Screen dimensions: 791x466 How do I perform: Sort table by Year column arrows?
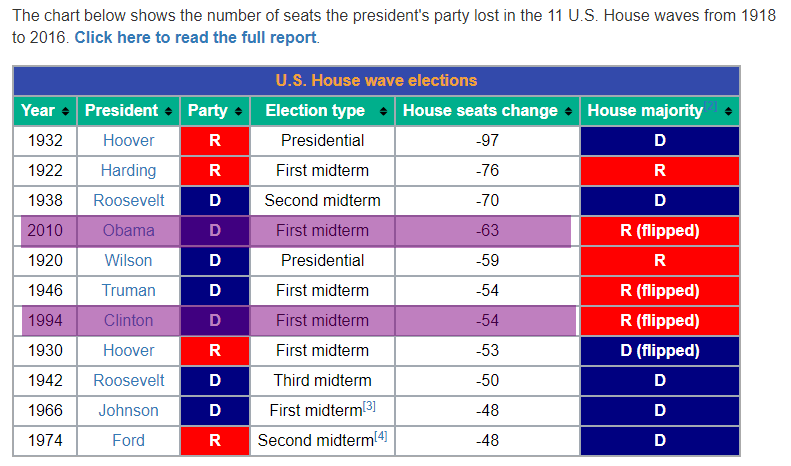66,111
